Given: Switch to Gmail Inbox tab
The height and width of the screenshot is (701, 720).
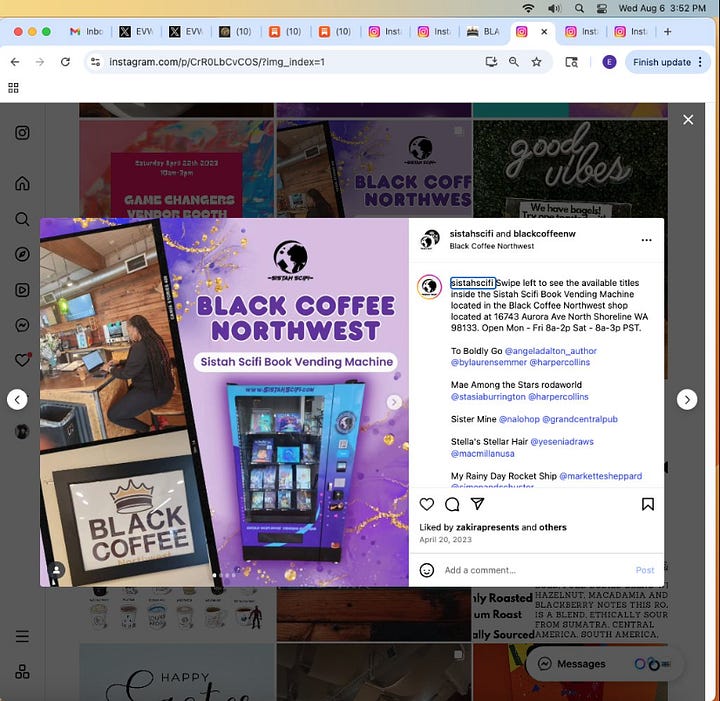Looking at the screenshot, I should tap(86, 32).
